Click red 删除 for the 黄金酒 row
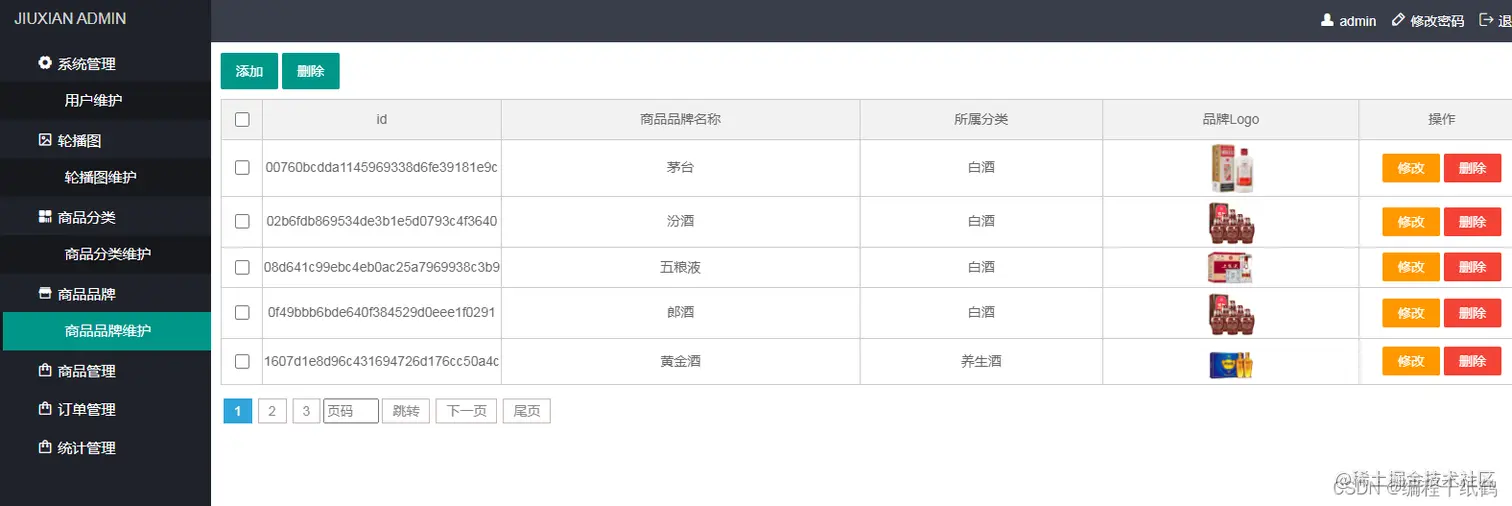 pyautogui.click(x=1473, y=361)
